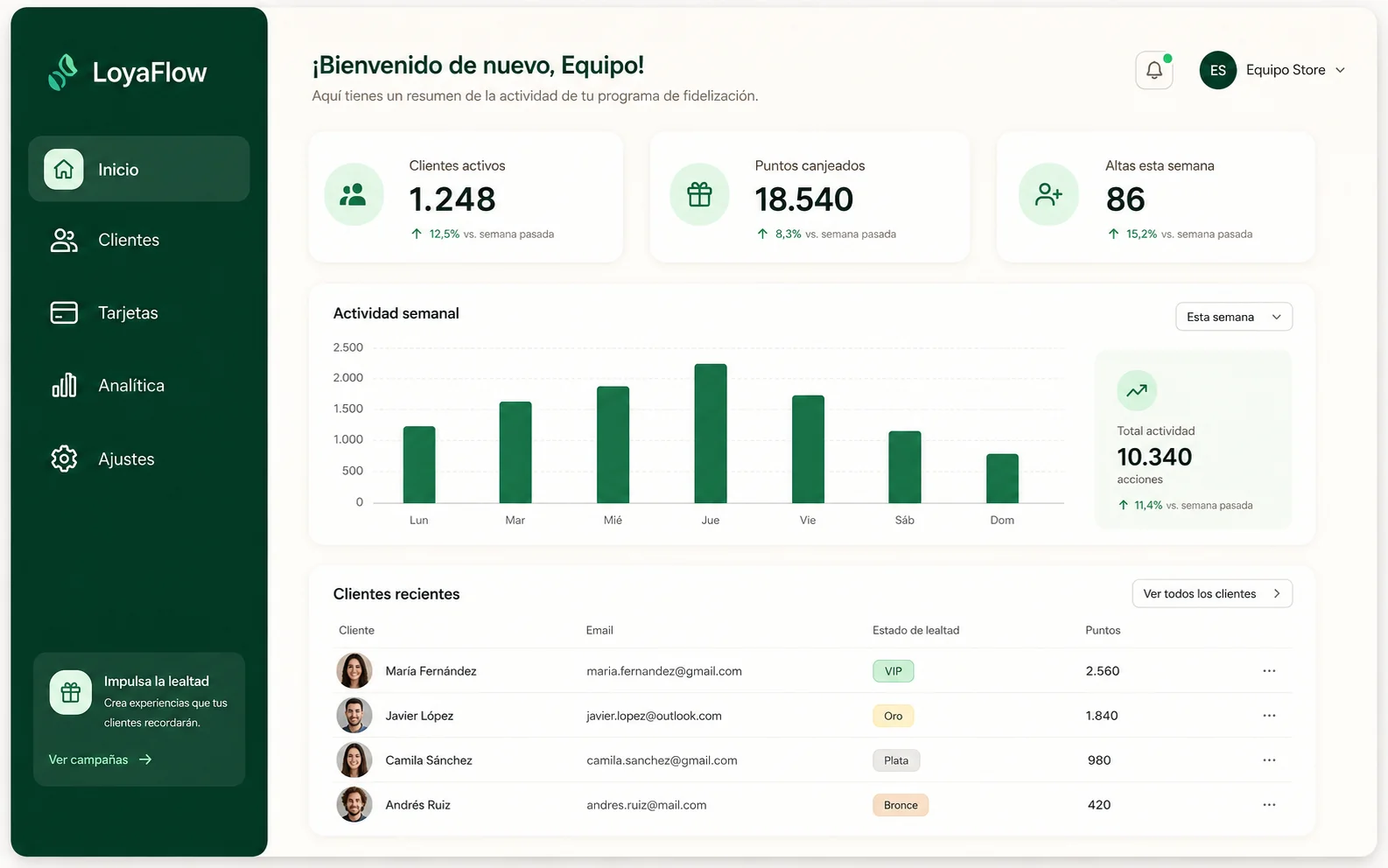Image resolution: width=1388 pixels, height=868 pixels.
Task: Open more options for María Fernández
Action: [x=1269, y=671]
